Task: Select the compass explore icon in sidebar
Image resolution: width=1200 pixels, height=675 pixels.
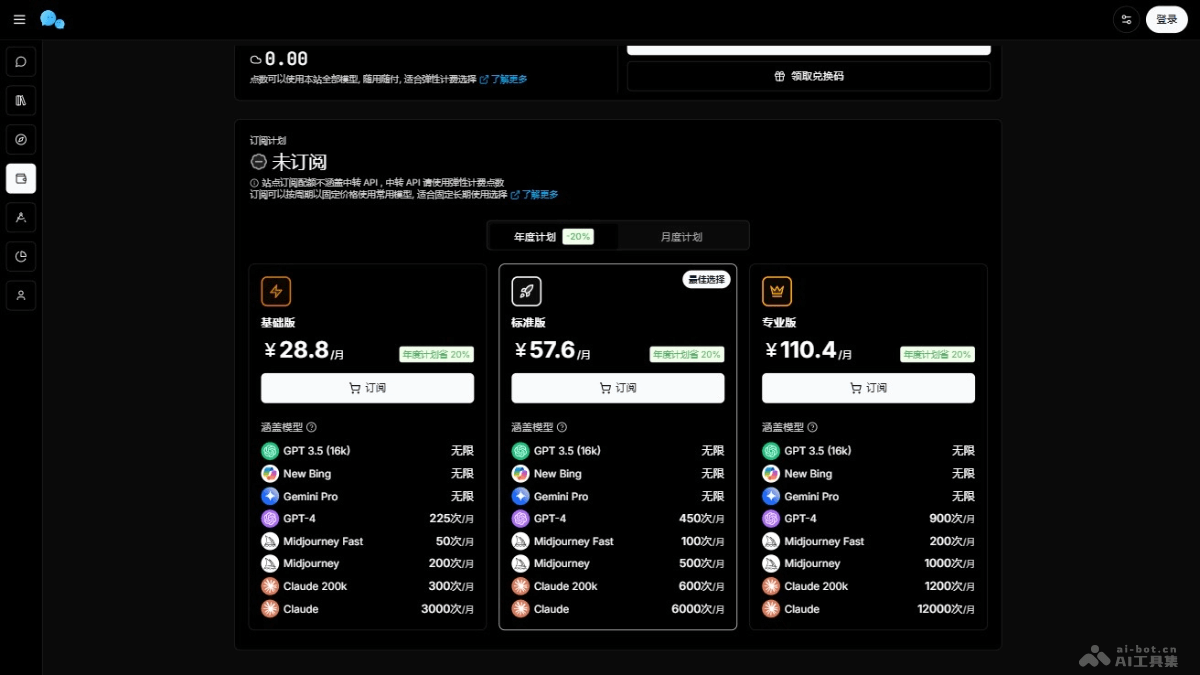Action: click(21, 139)
